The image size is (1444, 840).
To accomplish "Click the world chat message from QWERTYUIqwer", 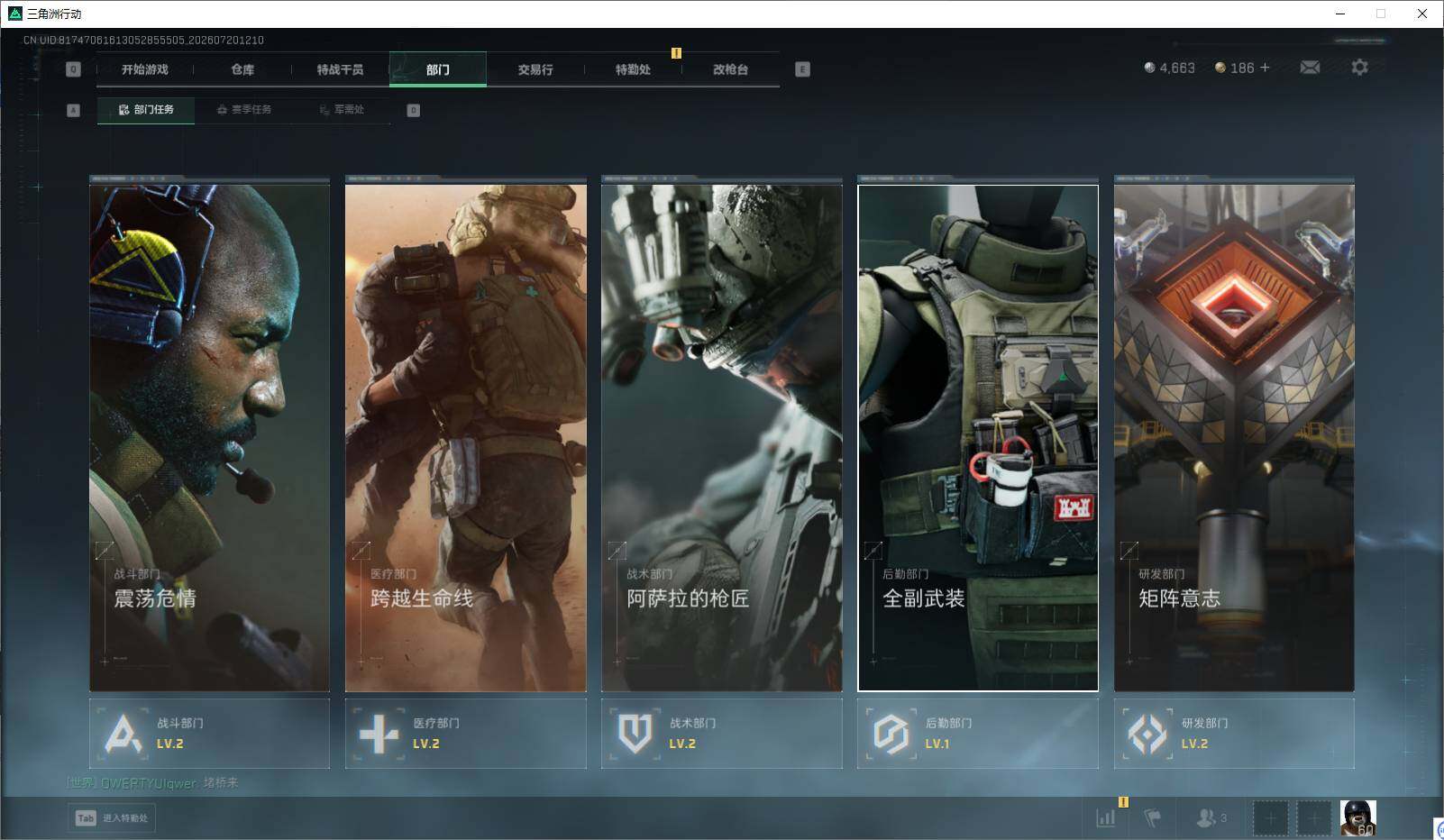I will (x=153, y=782).
